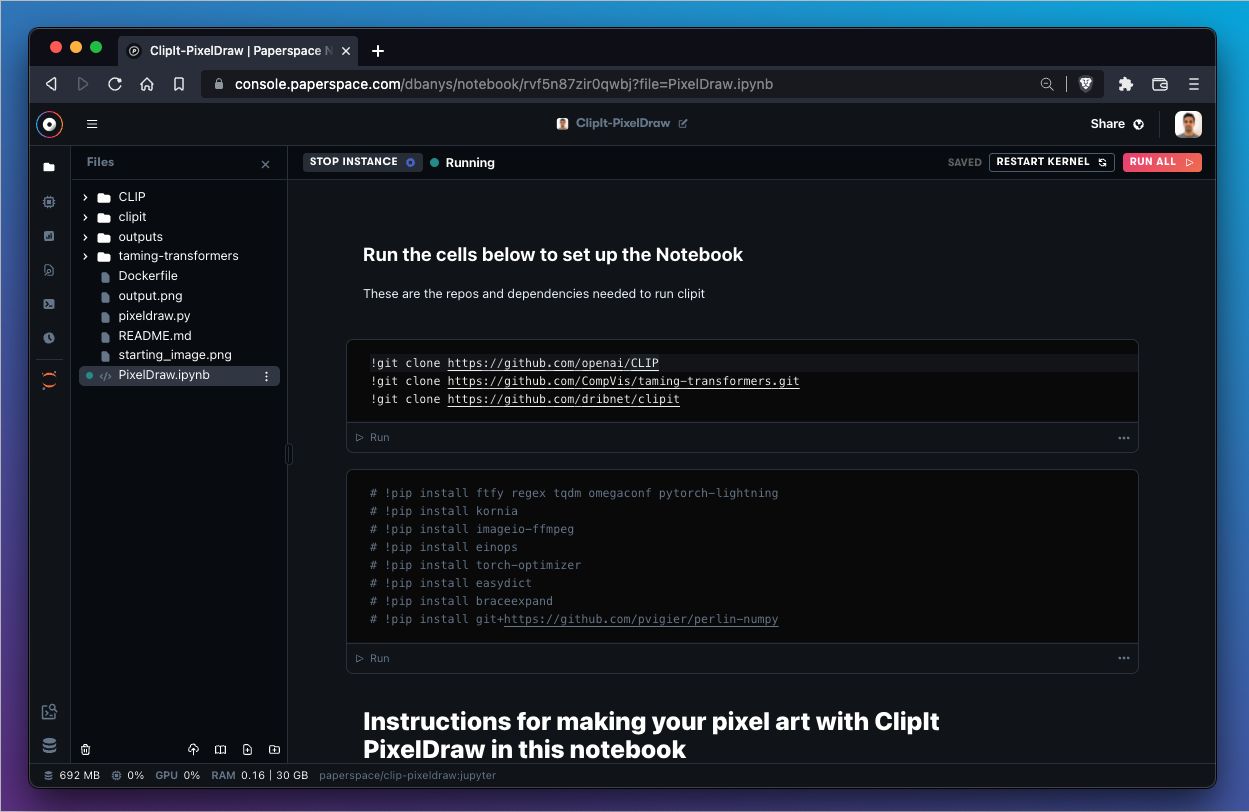
Task: Open the Paperspace logo home icon
Action: (x=49, y=124)
